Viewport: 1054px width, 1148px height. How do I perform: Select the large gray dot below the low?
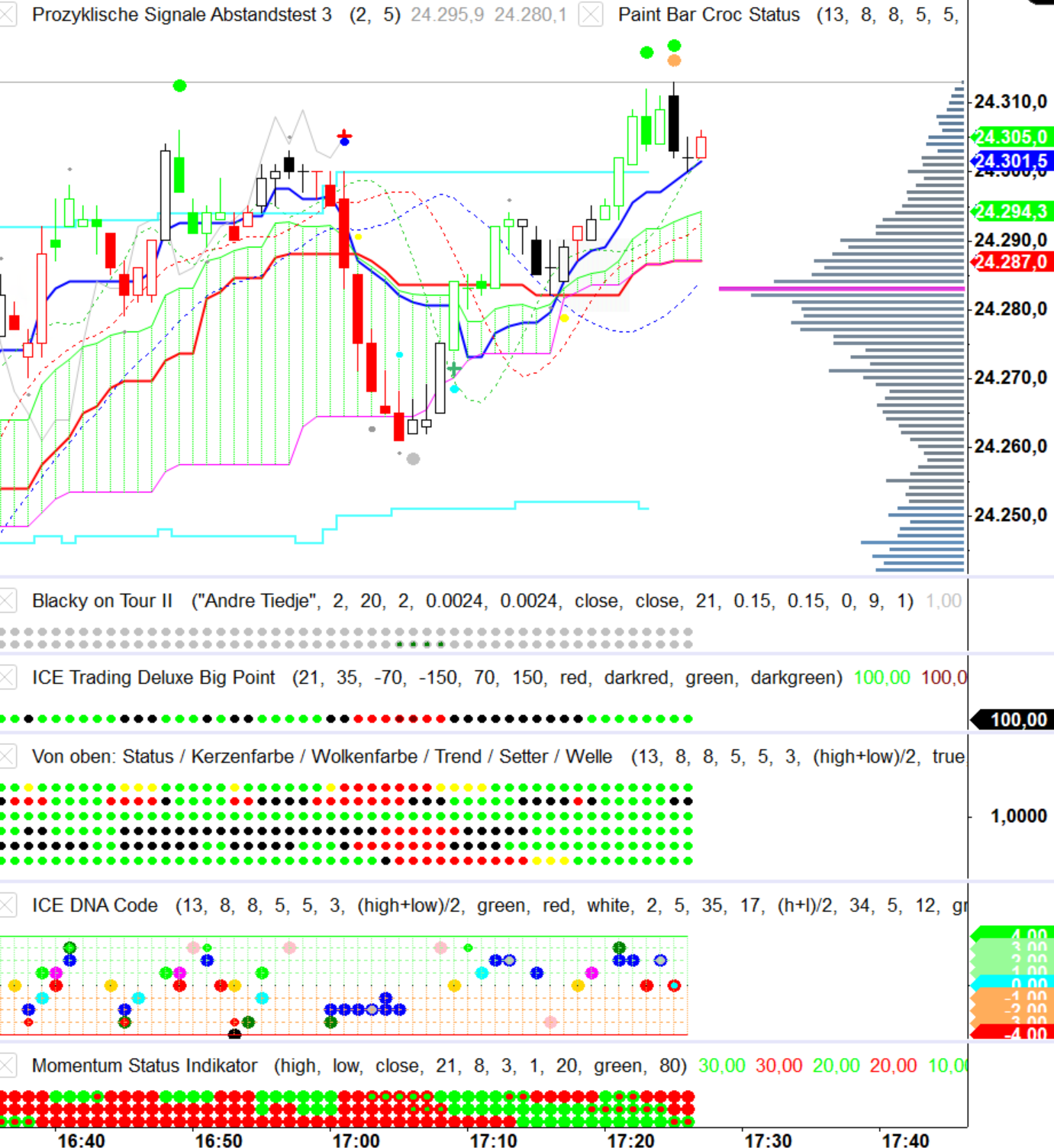pos(413,459)
